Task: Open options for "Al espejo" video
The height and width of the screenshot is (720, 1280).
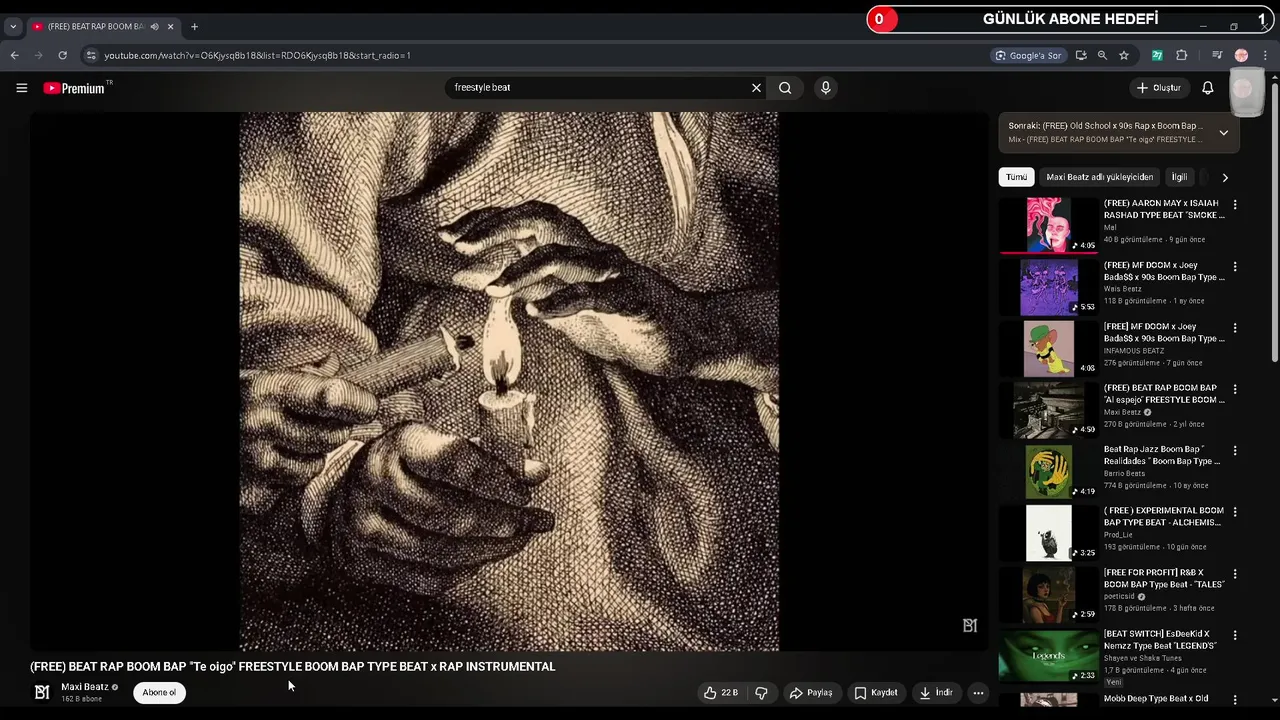Action: coord(1235,389)
